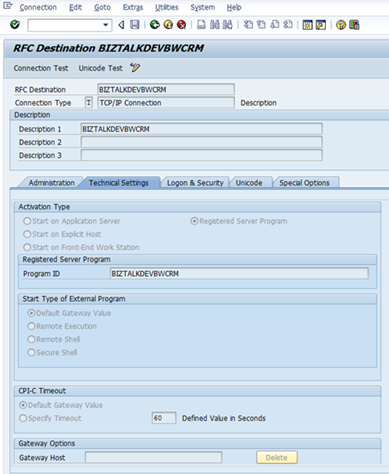Switch to the Special Options tab
Image resolution: width=389 pixels, height=474 pixels.
coord(304,183)
